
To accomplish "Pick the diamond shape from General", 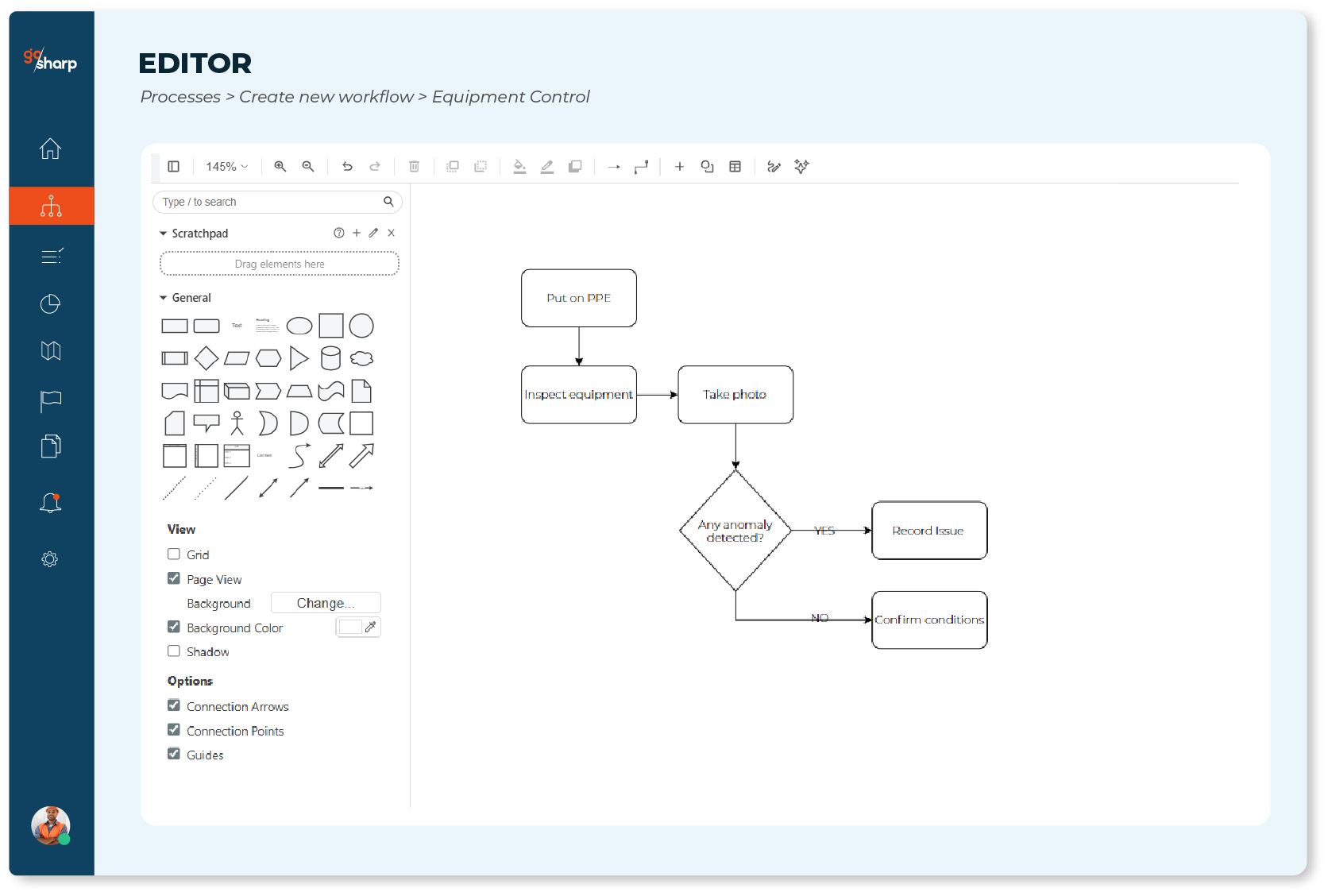I will (x=207, y=358).
